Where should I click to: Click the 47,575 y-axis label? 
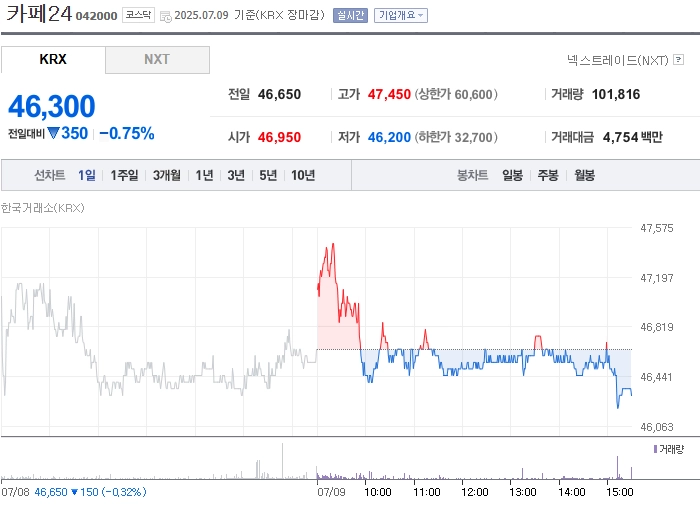pyautogui.click(x=657, y=228)
